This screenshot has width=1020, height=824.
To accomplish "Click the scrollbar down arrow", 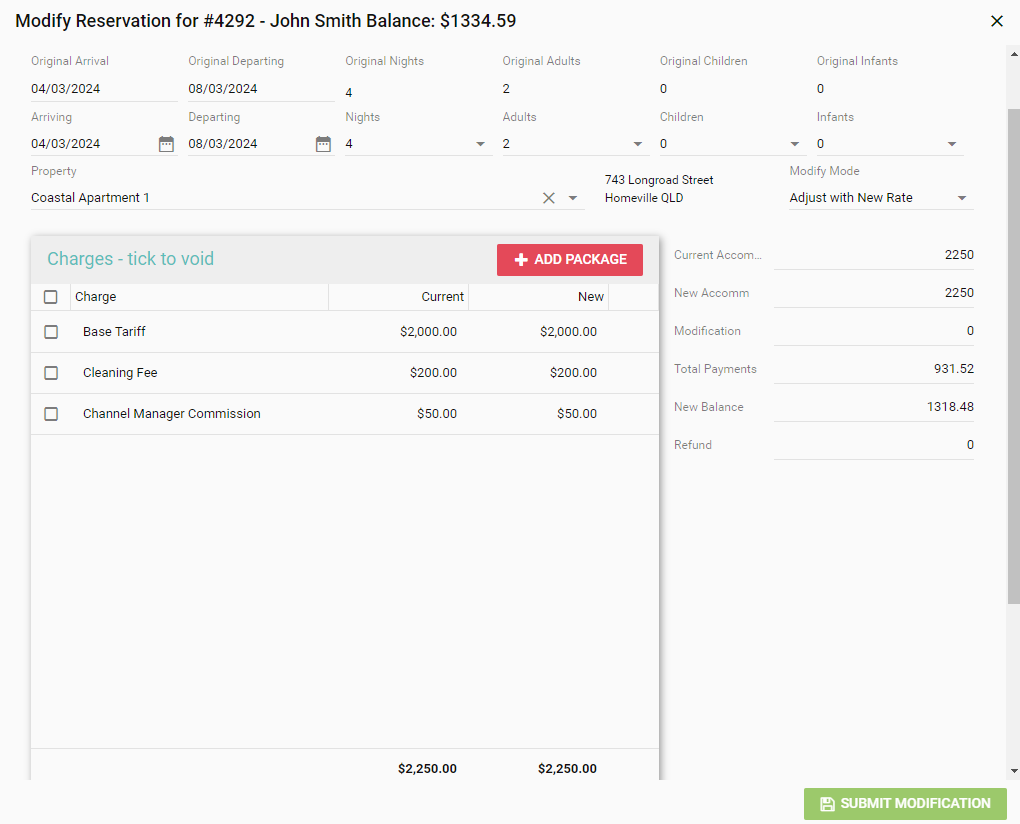I will (x=1014, y=771).
